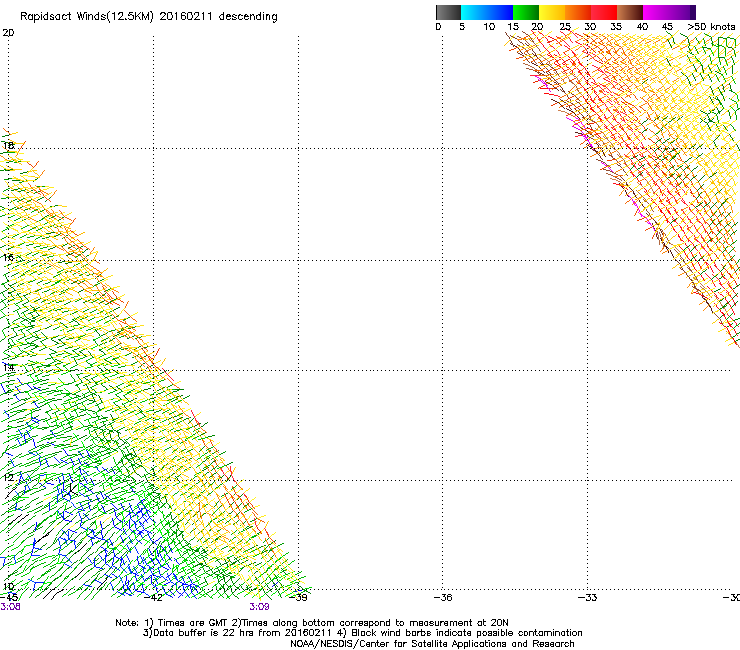Click the '>50 knots' color scale label
This screenshot has height=650, width=740.
coord(711,27)
